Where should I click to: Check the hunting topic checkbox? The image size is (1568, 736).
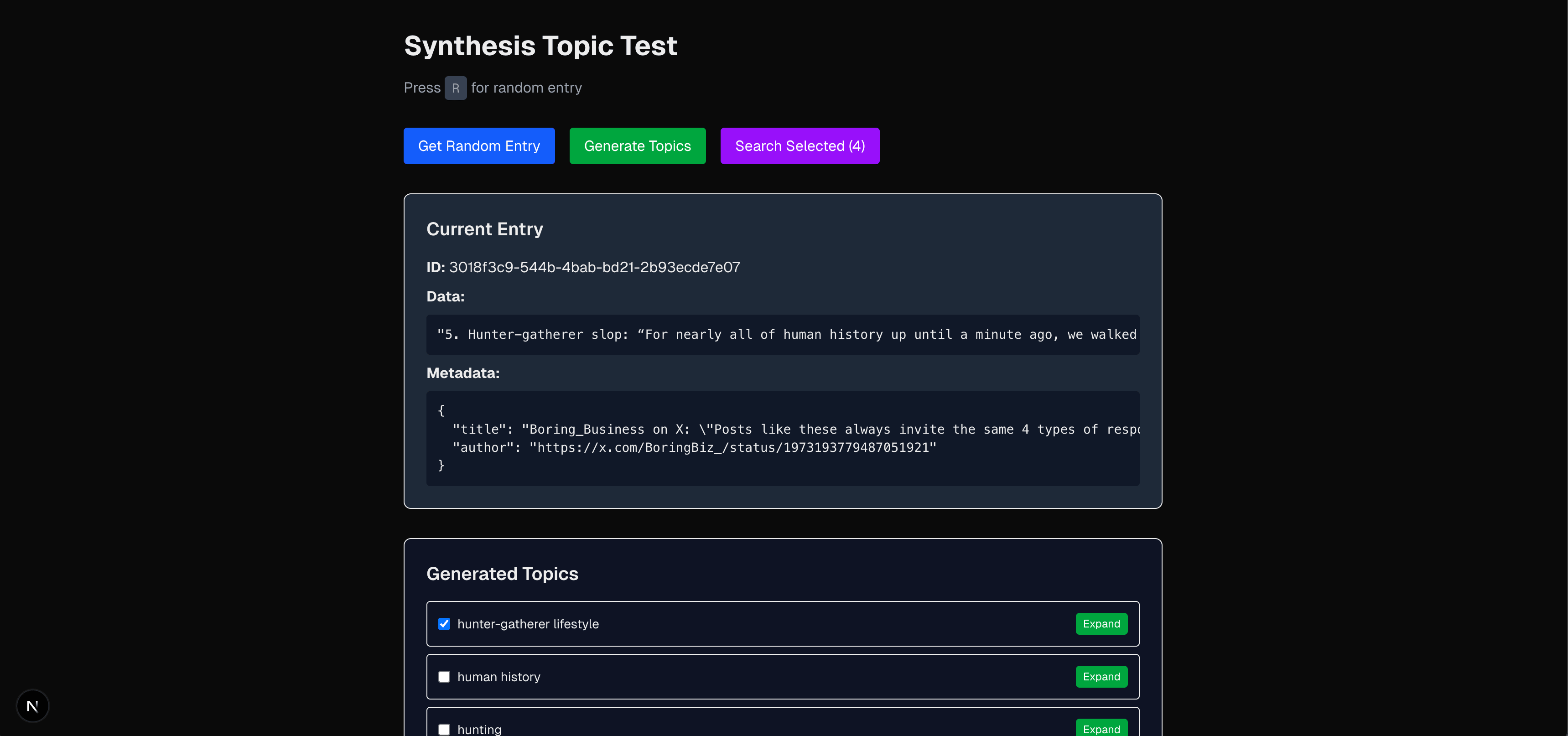[x=444, y=729]
